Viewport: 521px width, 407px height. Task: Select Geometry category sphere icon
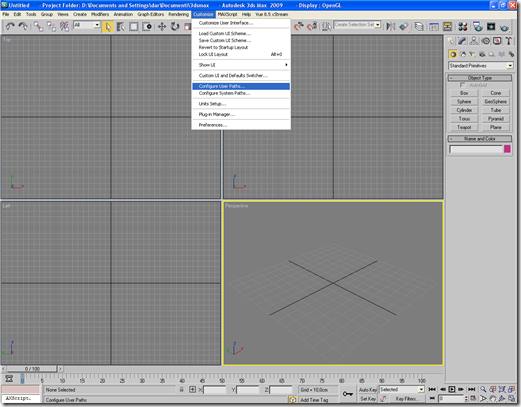[453, 54]
